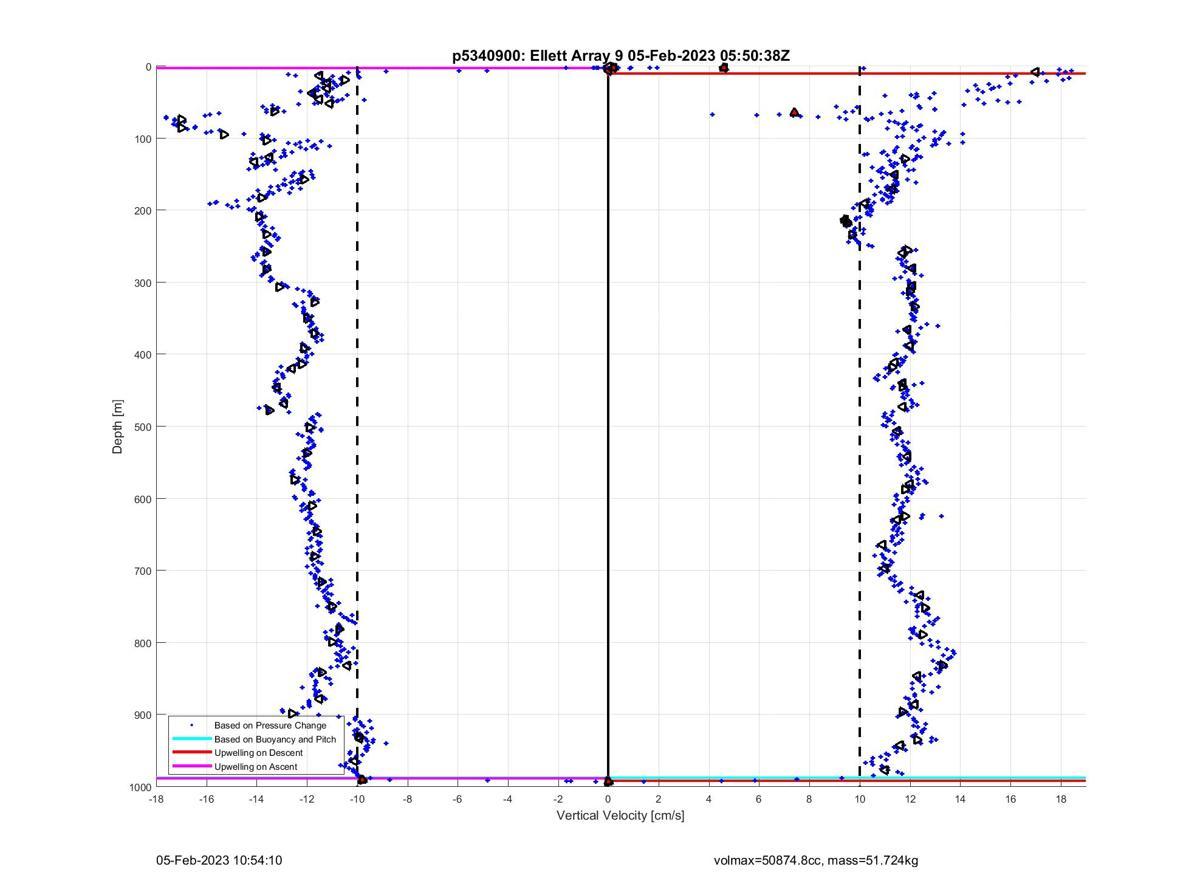Click the 'volmax=50874.8cc, mass=51.724kg' footer text

816,860
